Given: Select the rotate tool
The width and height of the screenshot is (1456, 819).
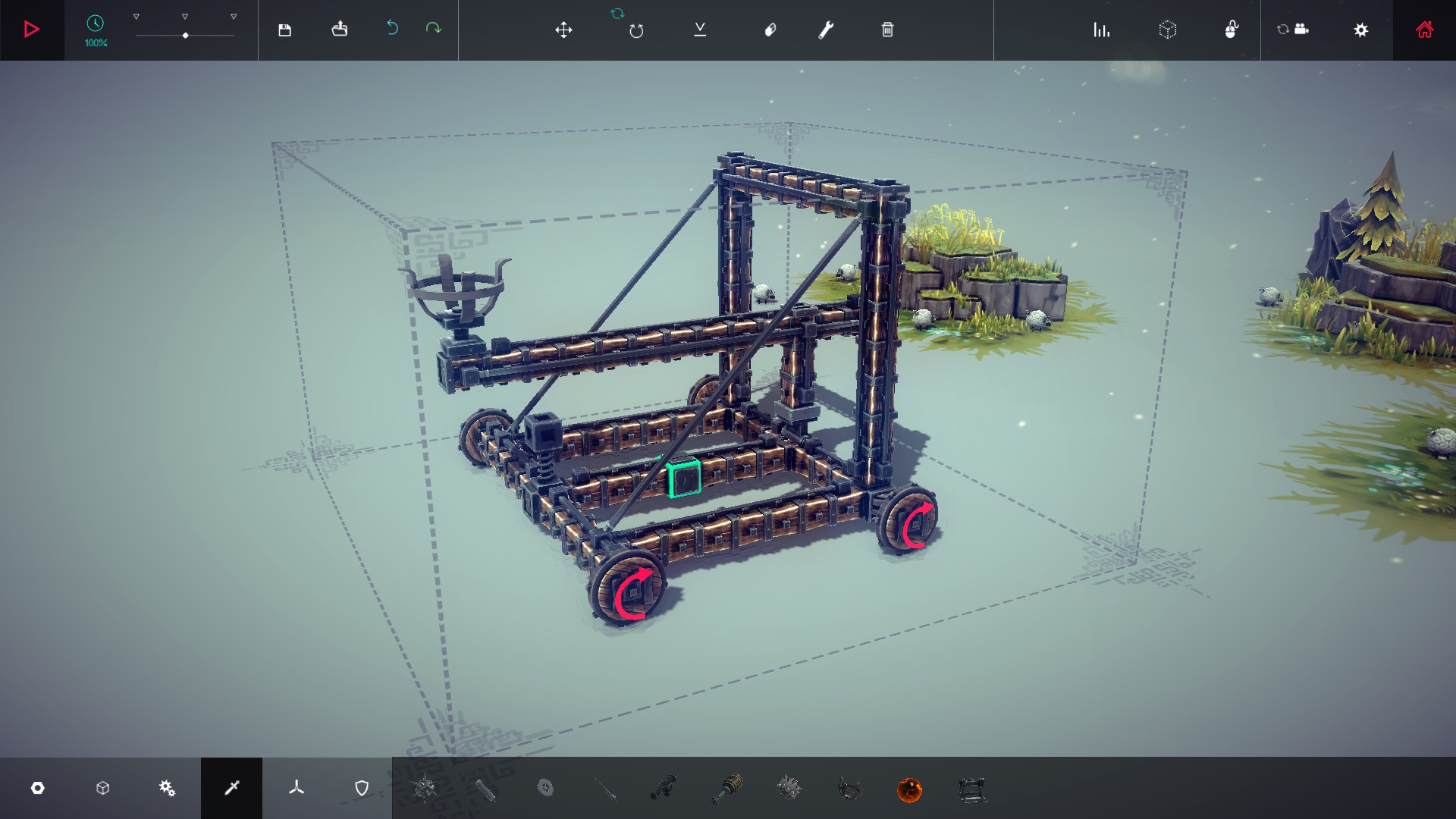Looking at the screenshot, I should tap(636, 30).
